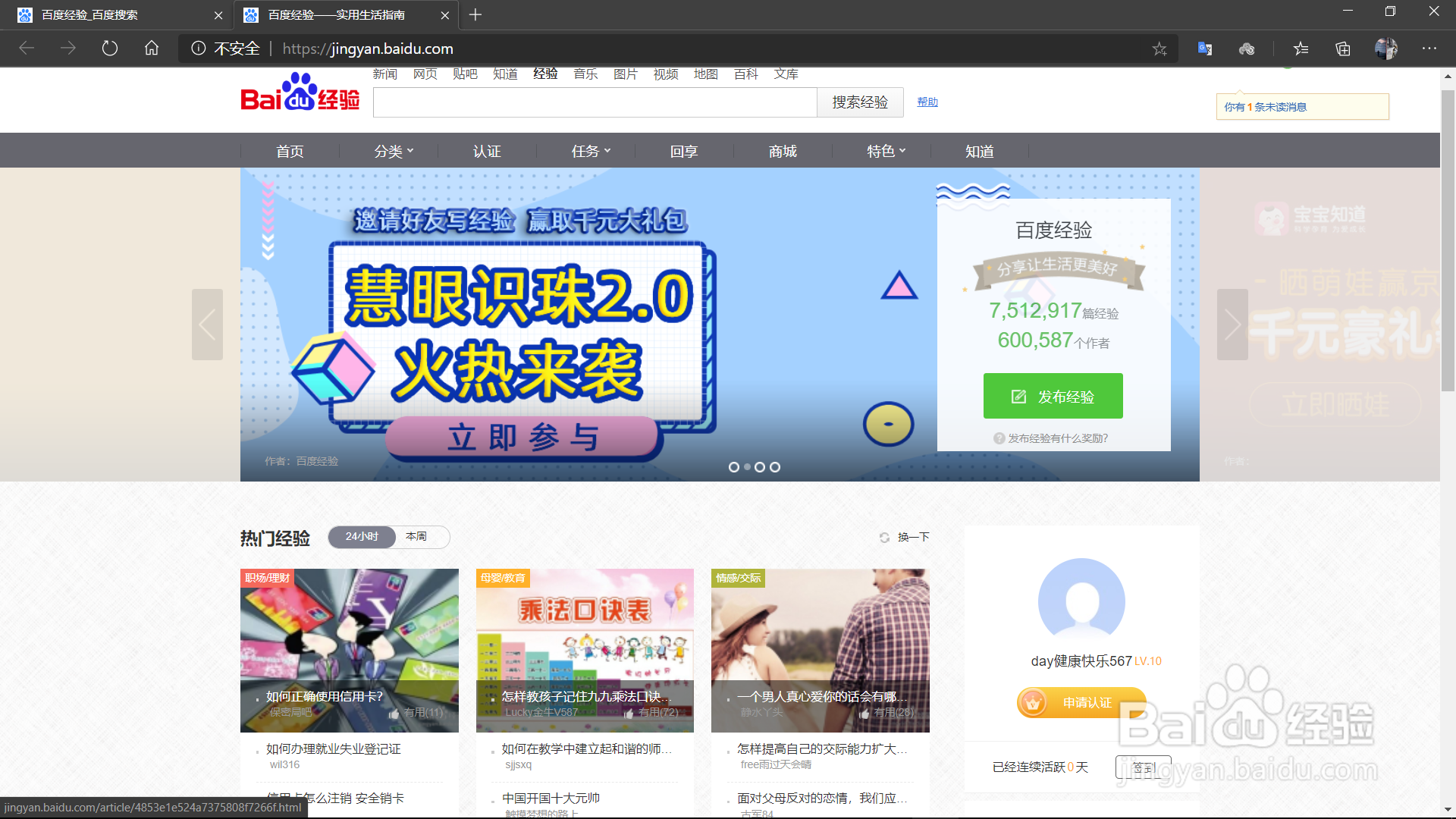This screenshot has height=819, width=1456.
Task: Click the experience search input field
Action: tap(595, 102)
